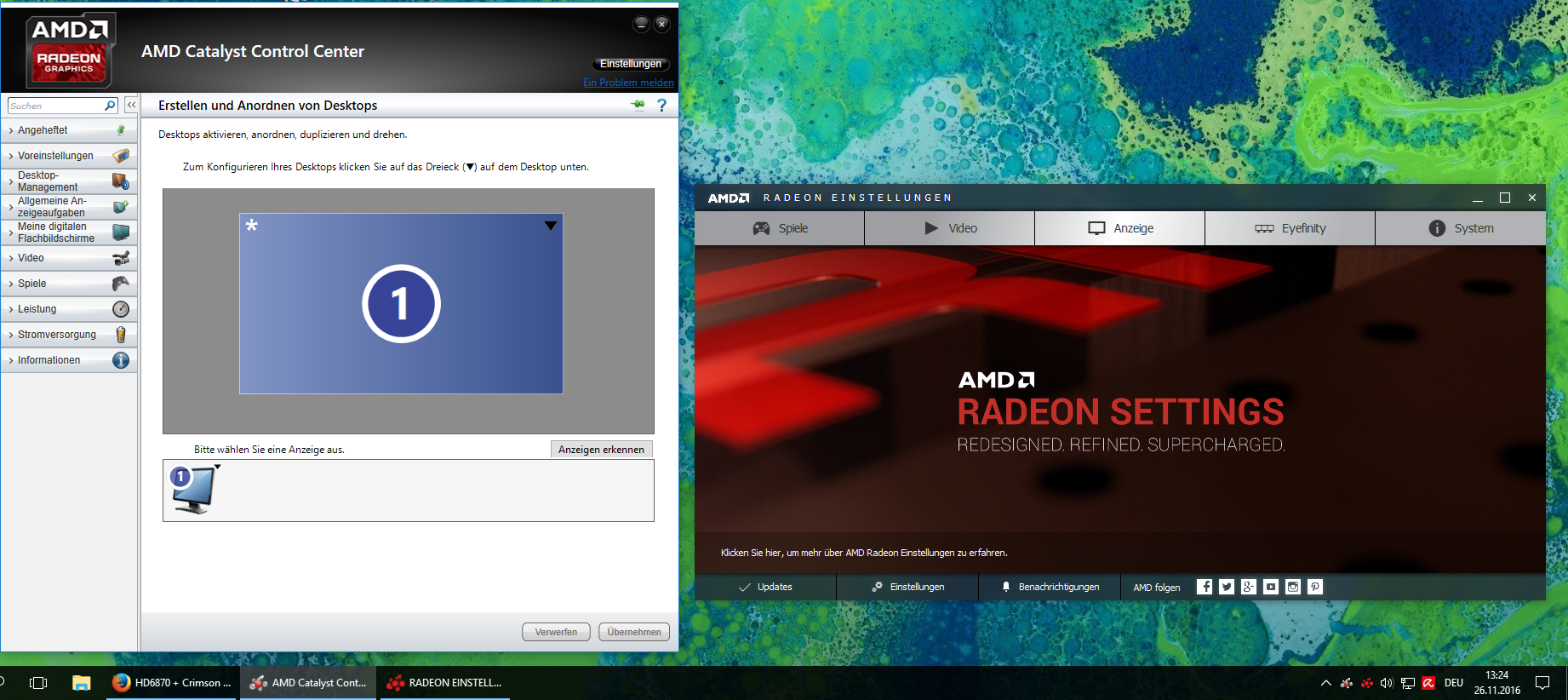
Task: Select the desktop 1 preview thumbnail
Action: (401, 303)
